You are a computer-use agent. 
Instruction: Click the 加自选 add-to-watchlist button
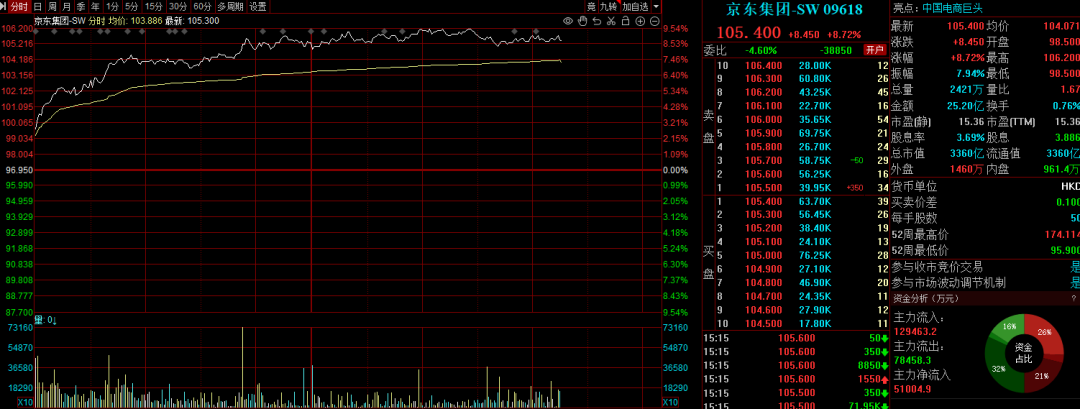click(x=634, y=6)
